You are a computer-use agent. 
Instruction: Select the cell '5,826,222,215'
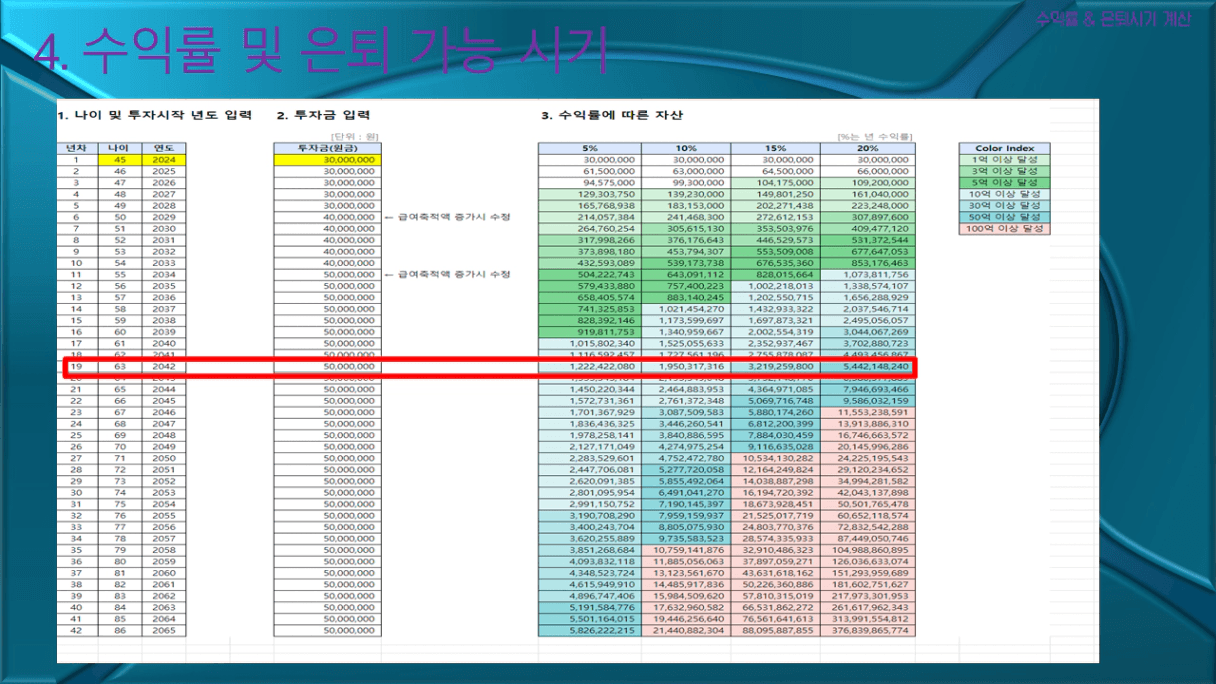(x=590, y=631)
